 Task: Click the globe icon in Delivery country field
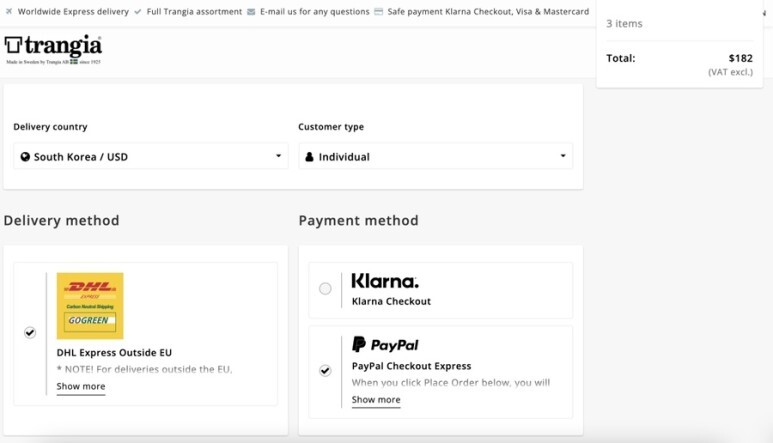click(25, 157)
